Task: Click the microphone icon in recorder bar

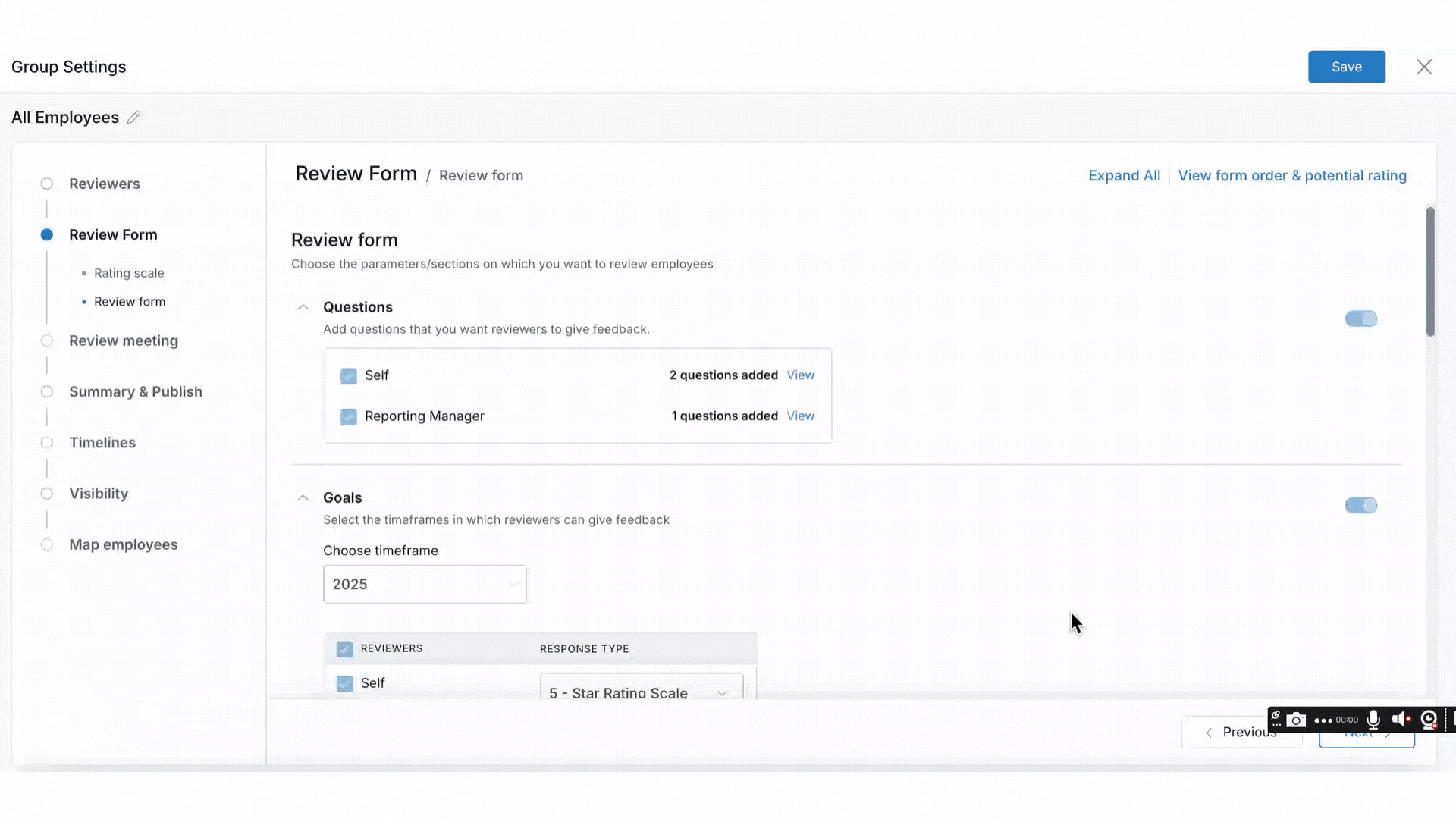Action: tap(1373, 720)
